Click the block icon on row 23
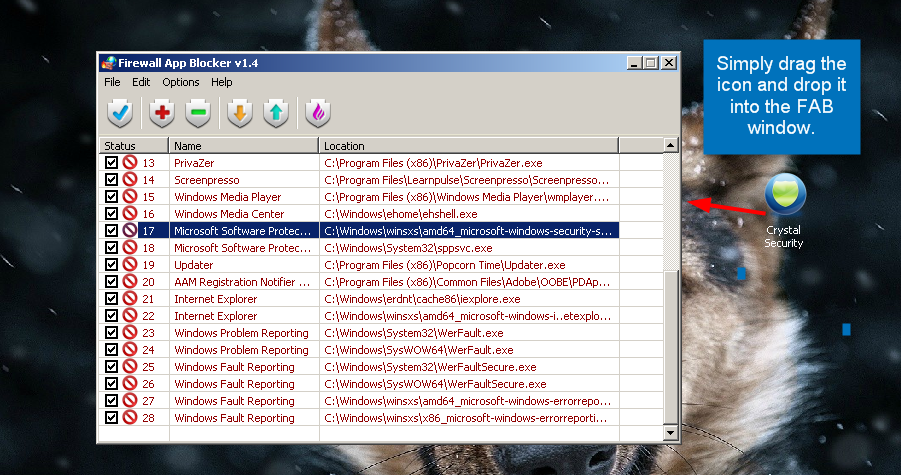Screen dimensions: 901x475 [130, 333]
